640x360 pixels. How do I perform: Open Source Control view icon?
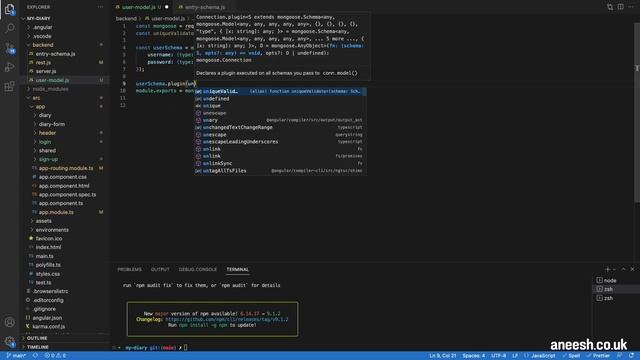[9, 48]
